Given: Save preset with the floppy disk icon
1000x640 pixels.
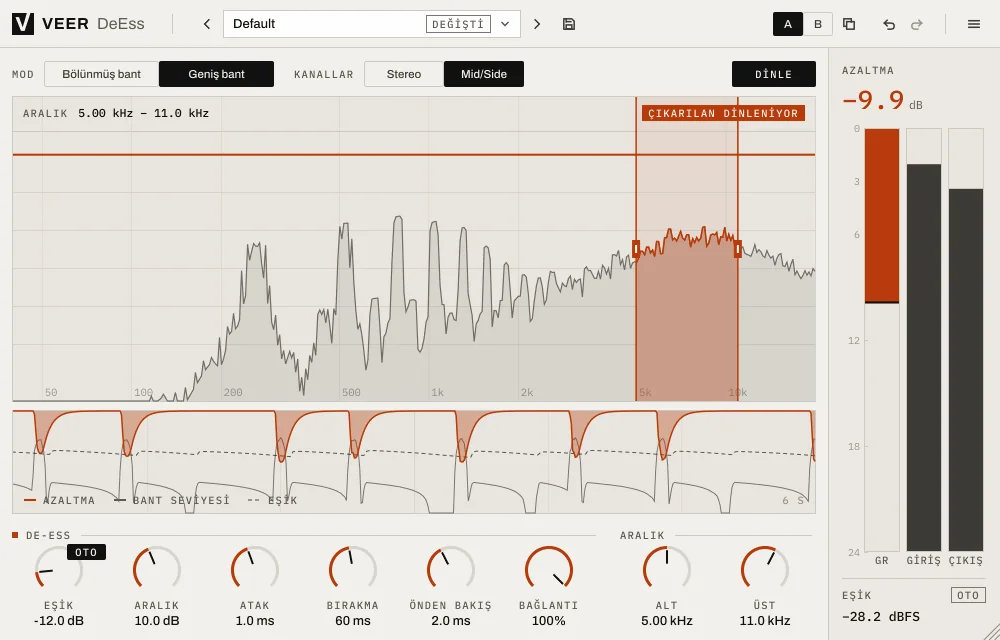Looking at the screenshot, I should click(569, 24).
